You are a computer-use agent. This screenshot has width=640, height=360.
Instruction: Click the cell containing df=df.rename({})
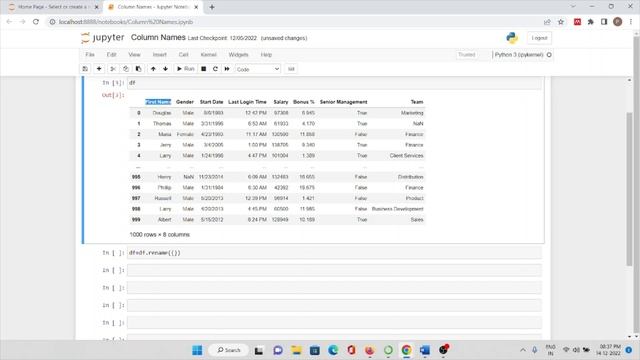coord(334,253)
